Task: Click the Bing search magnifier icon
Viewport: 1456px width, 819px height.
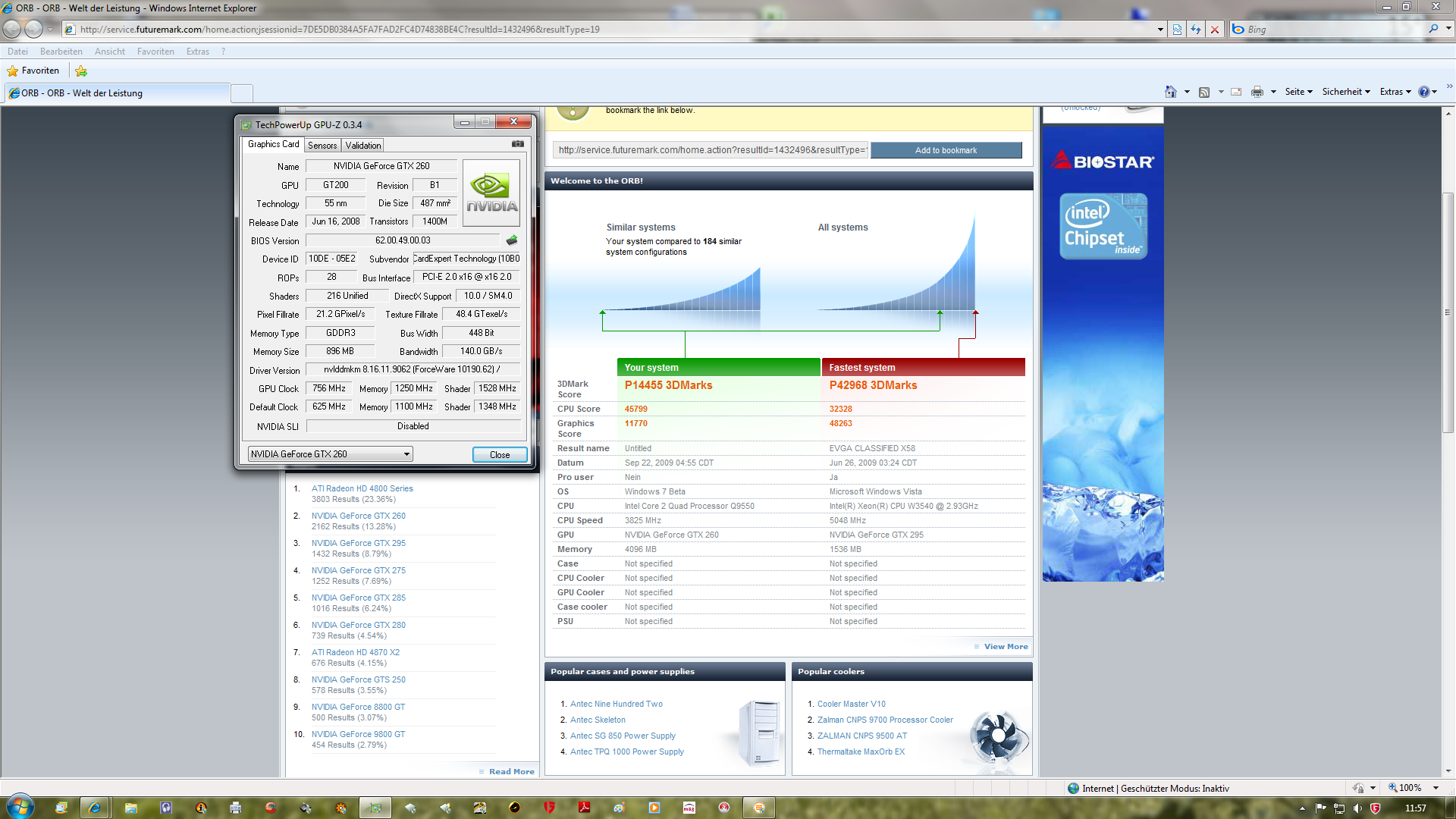Action: tap(1433, 29)
